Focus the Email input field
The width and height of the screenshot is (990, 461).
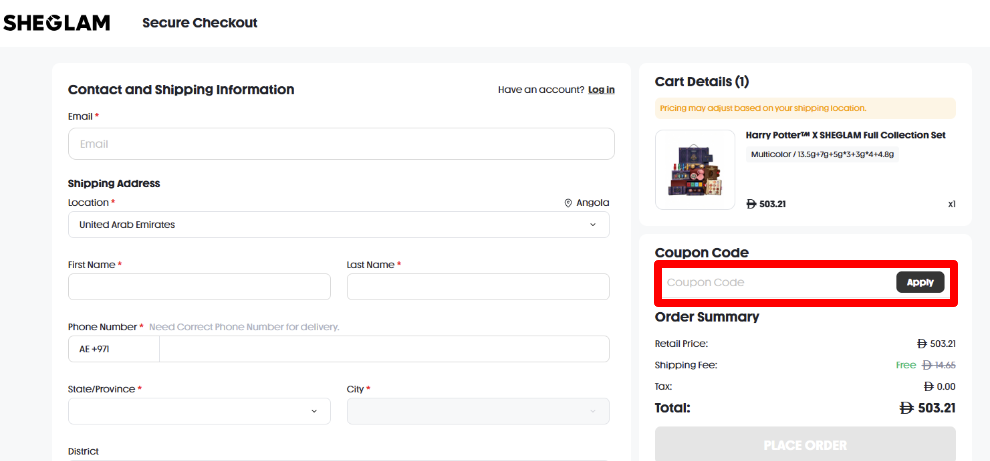point(341,144)
